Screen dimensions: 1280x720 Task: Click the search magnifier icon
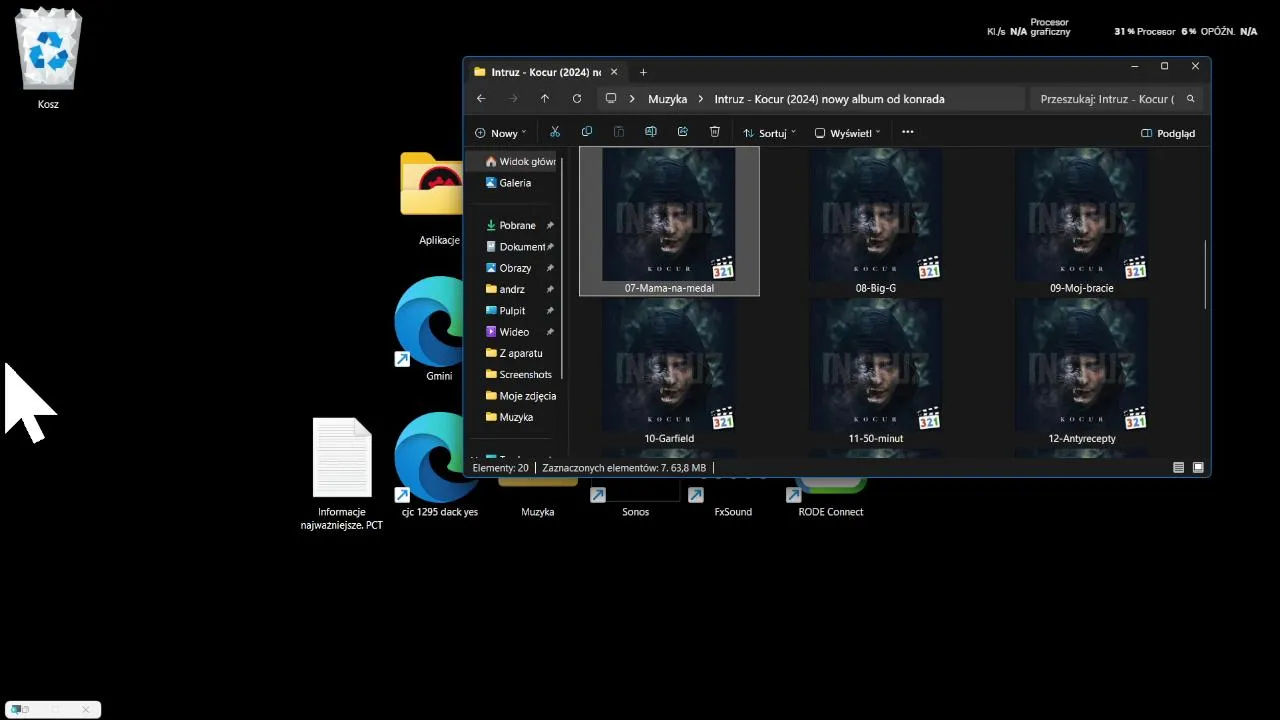click(x=1189, y=99)
